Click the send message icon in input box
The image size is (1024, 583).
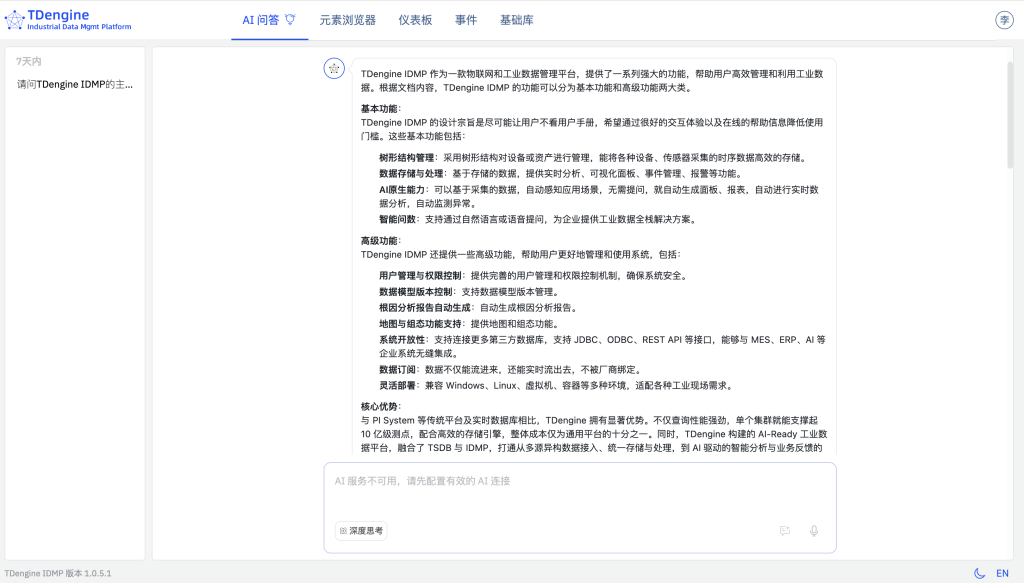[784, 531]
